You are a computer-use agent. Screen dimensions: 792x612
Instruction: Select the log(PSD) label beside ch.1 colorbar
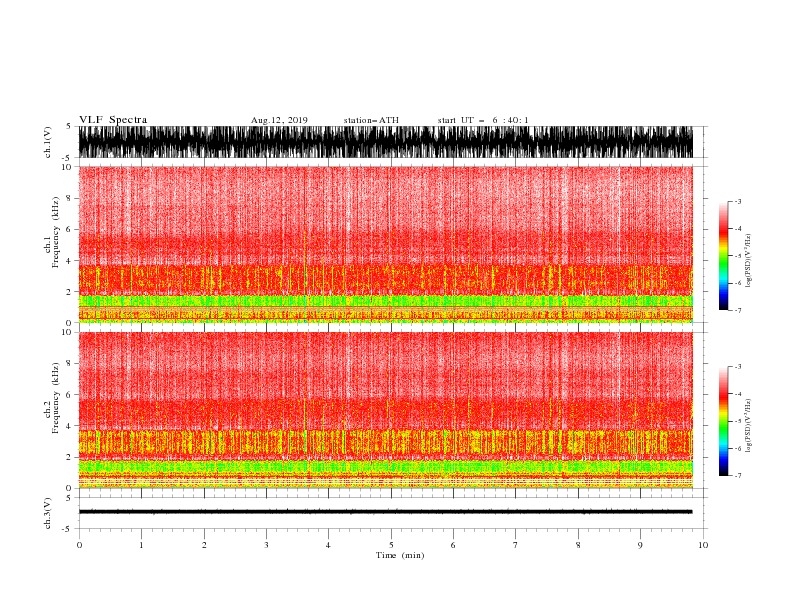(748, 261)
